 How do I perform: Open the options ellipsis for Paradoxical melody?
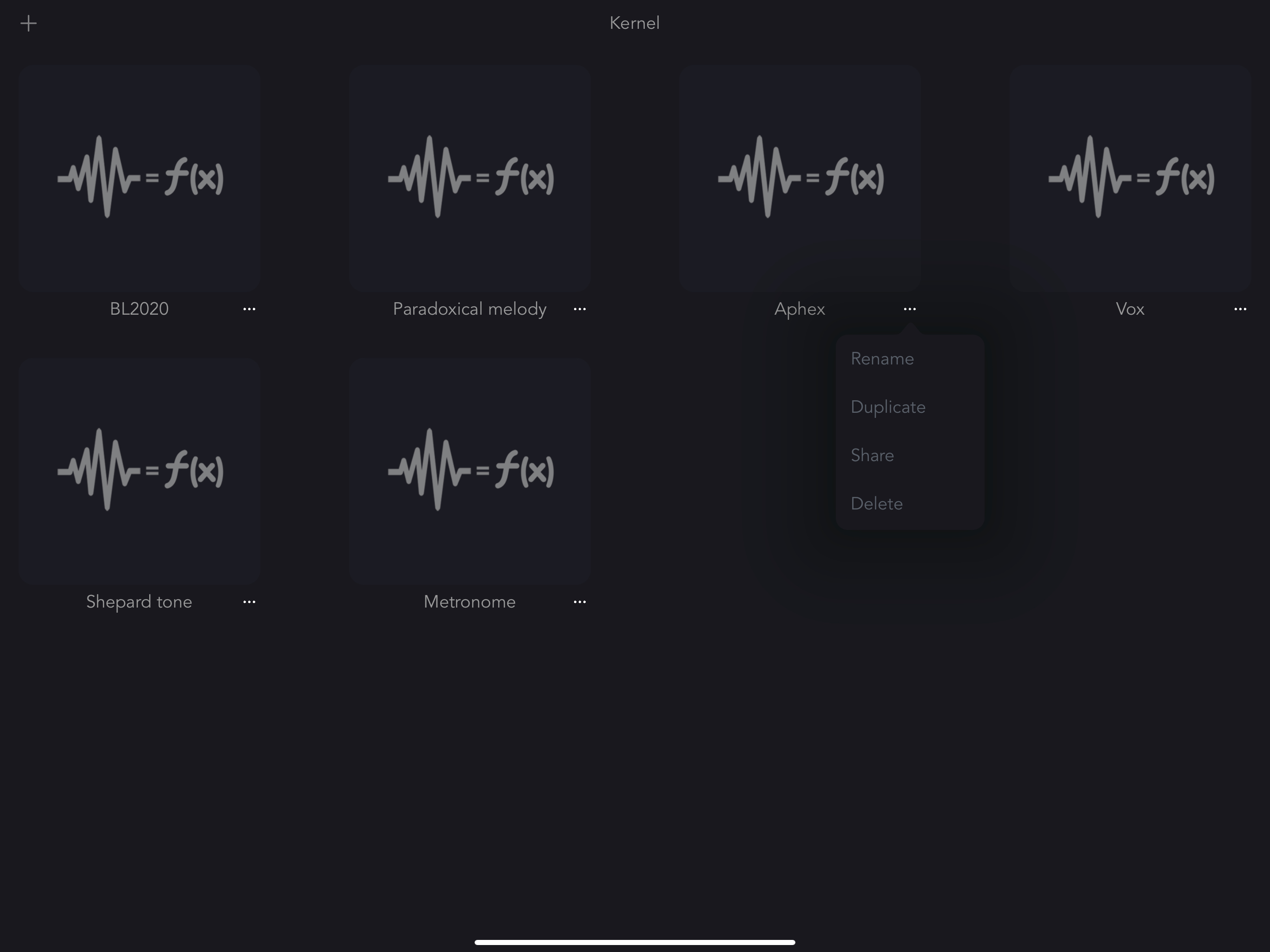580,309
